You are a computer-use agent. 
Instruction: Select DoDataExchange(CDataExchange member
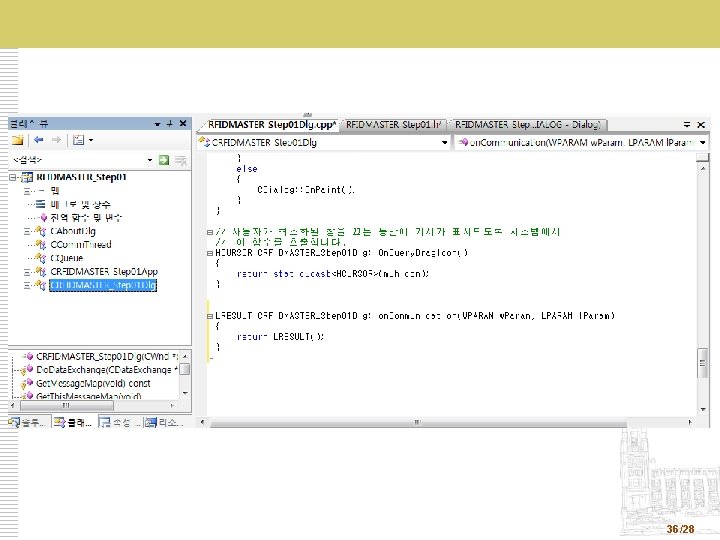coord(107,370)
